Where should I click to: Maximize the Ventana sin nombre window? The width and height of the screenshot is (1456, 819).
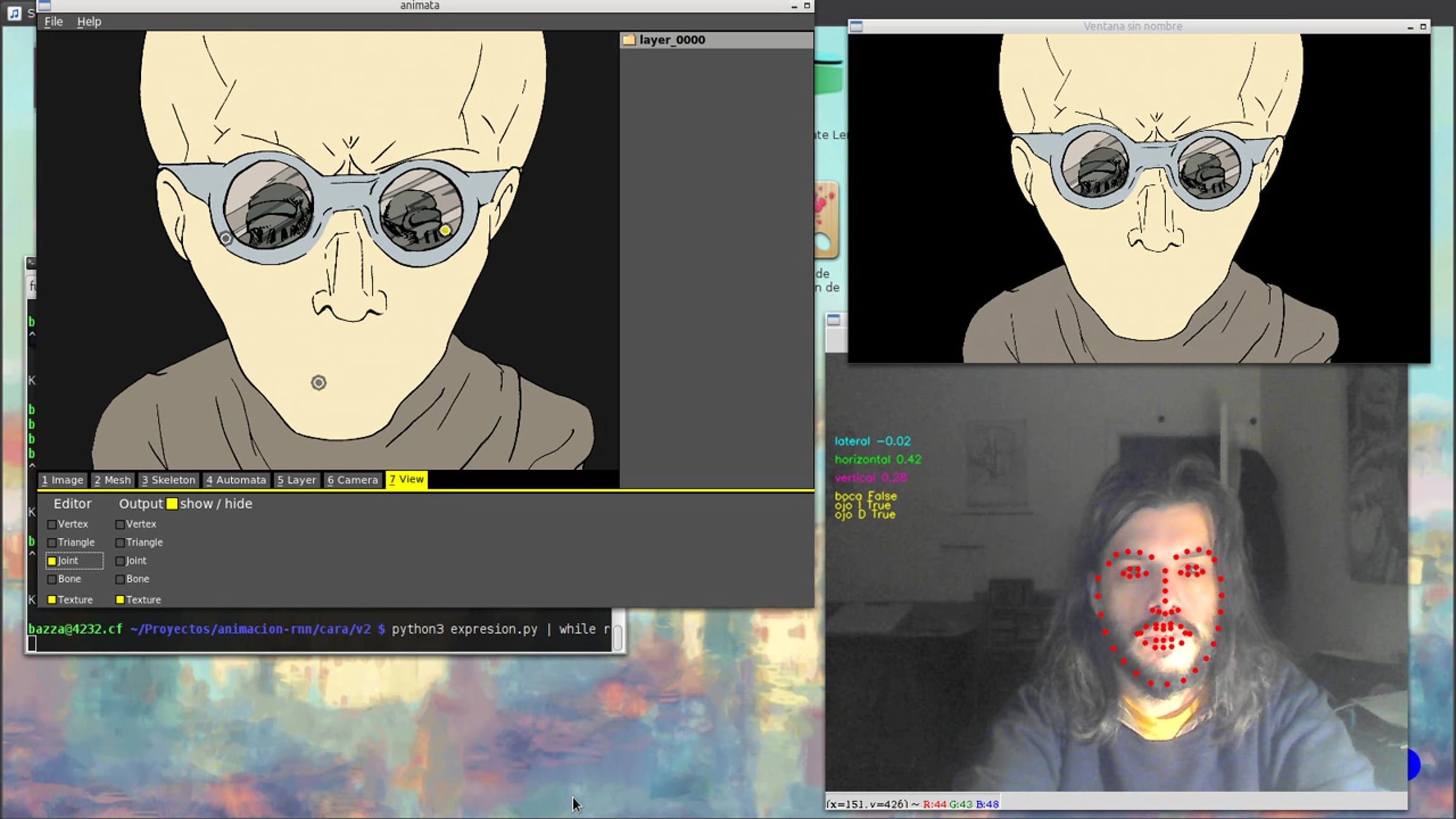[x=1423, y=27]
